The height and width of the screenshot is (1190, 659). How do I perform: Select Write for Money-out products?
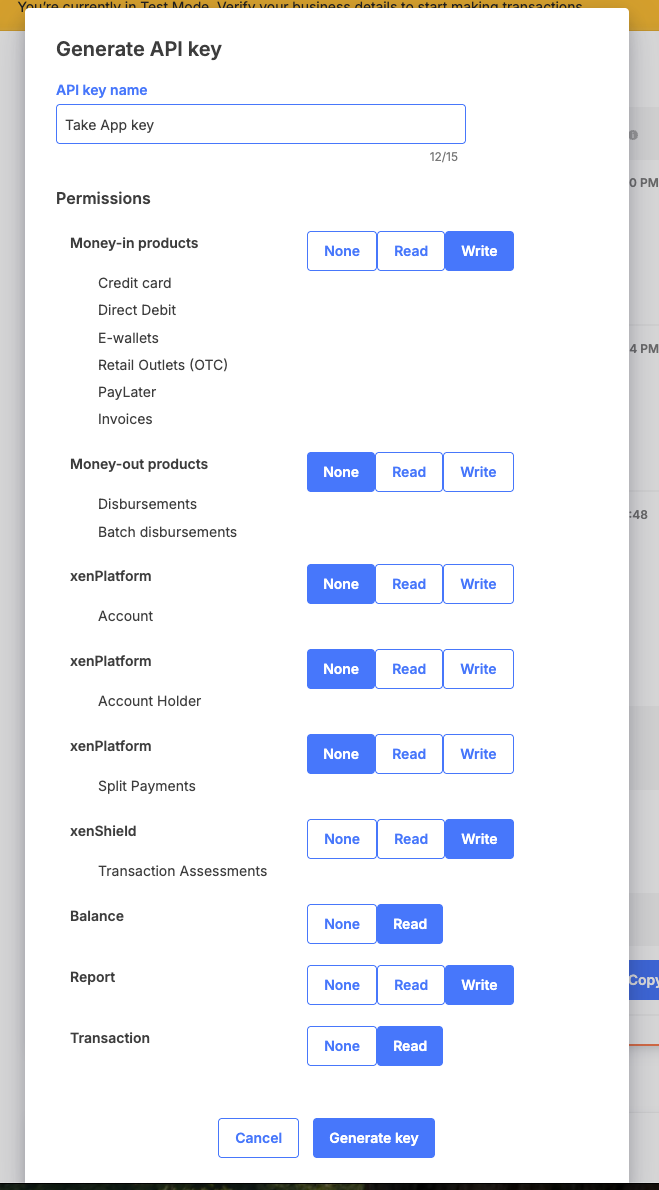pos(478,472)
